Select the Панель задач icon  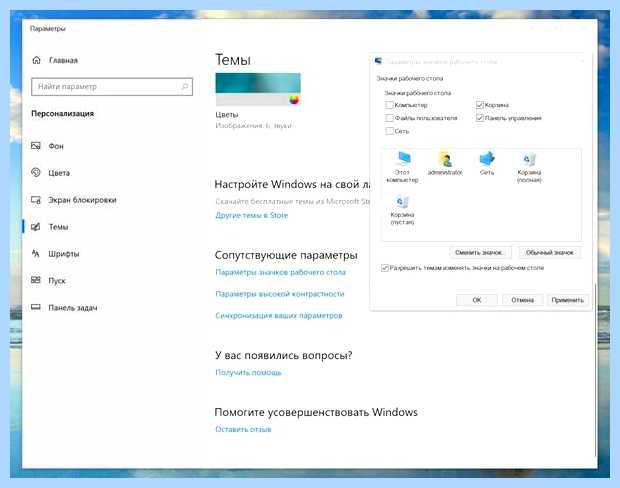pyautogui.click(x=36, y=307)
